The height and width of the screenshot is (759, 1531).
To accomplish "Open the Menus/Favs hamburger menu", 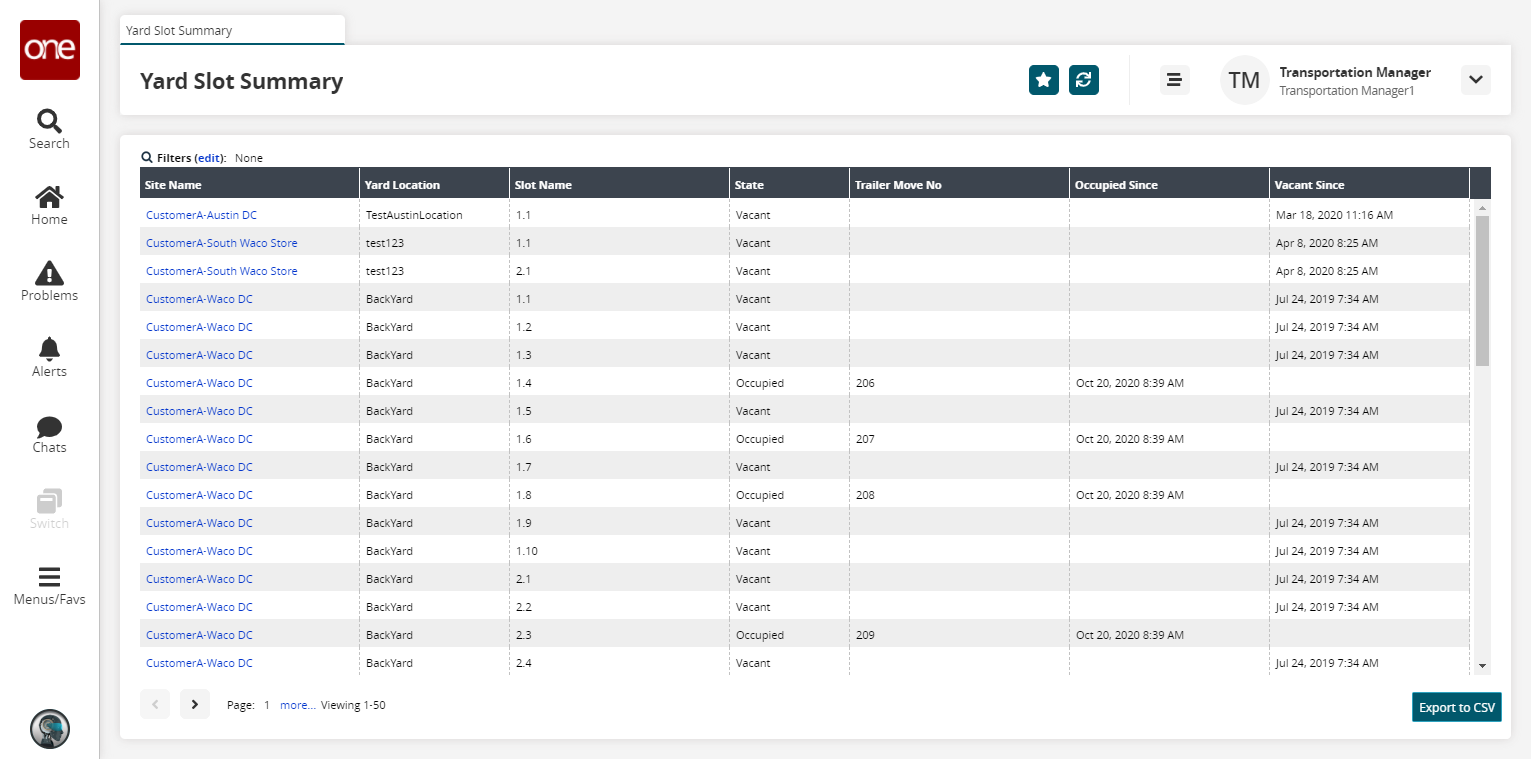I will tap(49, 587).
